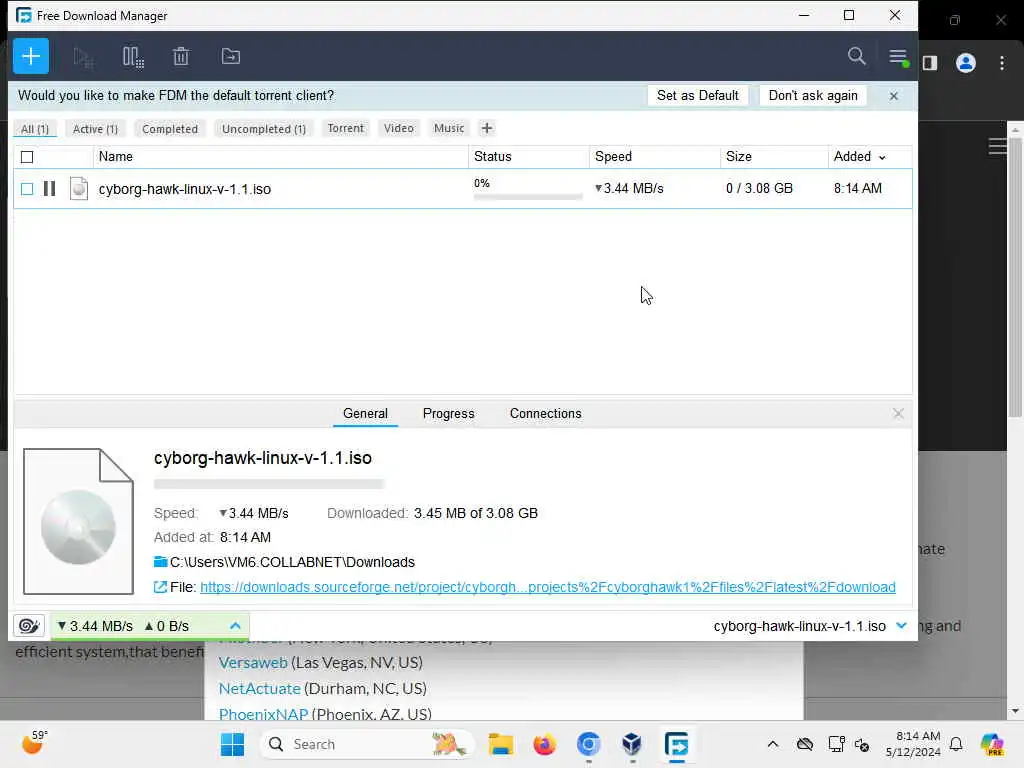Close the download details panel
This screenshot has height=768, width=1024.
[898, 413]
